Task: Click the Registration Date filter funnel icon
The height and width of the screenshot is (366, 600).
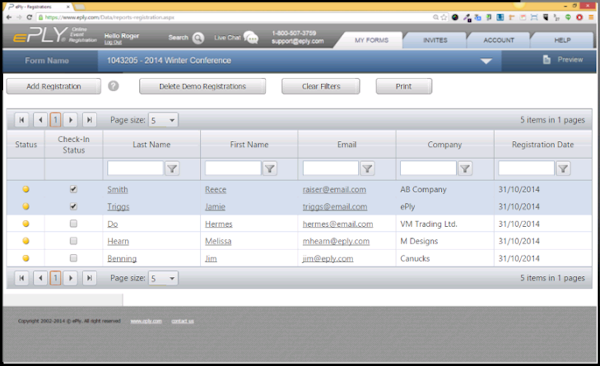Action: pos(563,168)
